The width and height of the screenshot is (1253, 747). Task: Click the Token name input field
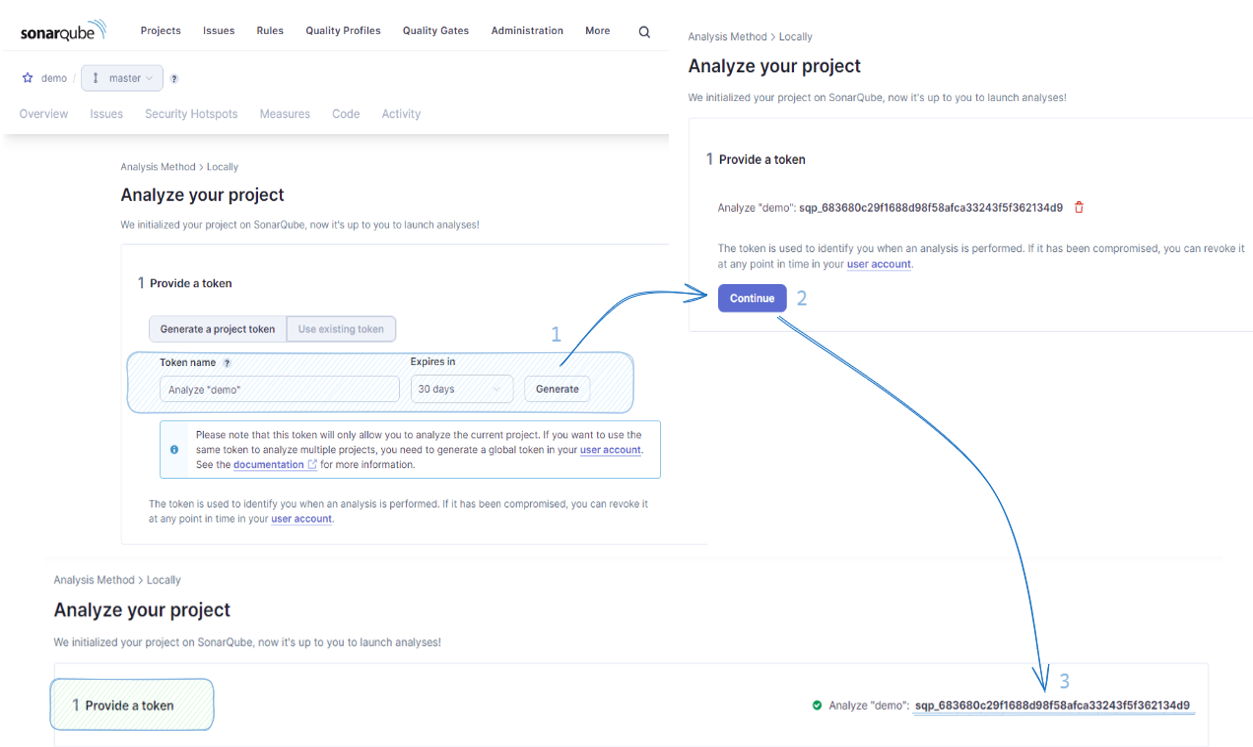click(x=279, y=389)
